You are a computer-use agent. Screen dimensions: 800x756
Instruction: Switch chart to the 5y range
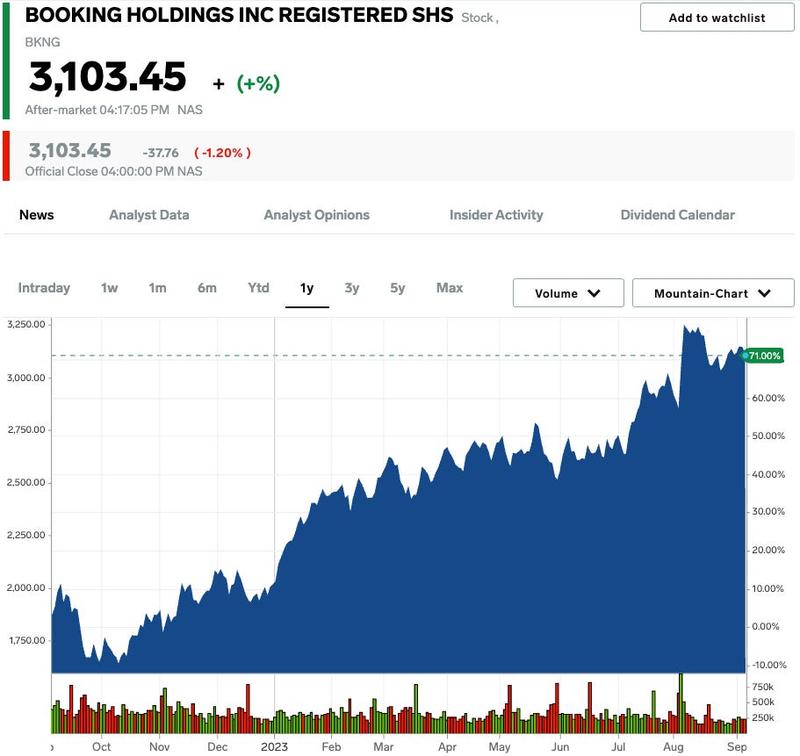click(397, 288)
